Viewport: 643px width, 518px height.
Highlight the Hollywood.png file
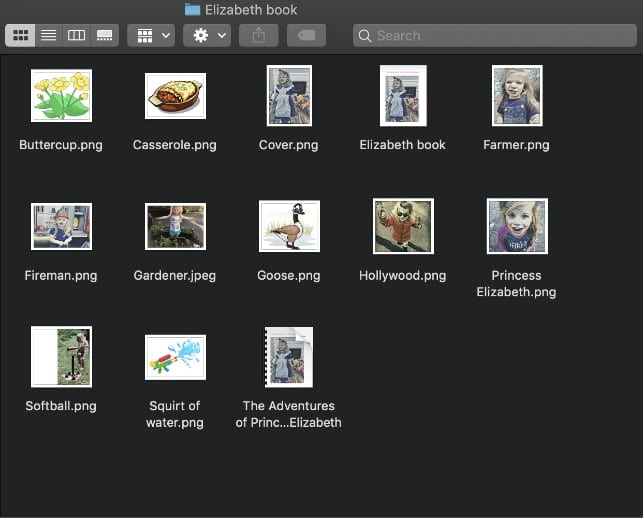[x=403, y=226]
